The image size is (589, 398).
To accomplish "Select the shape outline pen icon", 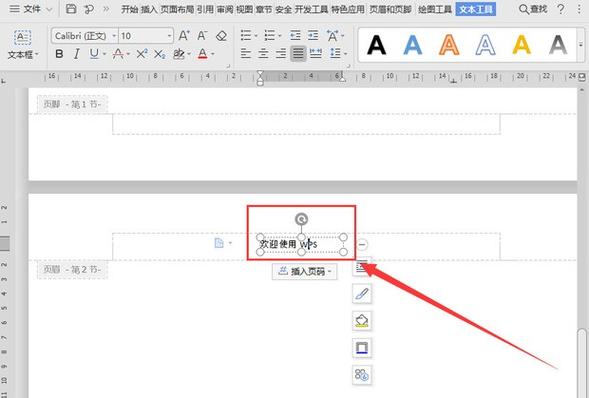I will point(362,294).
